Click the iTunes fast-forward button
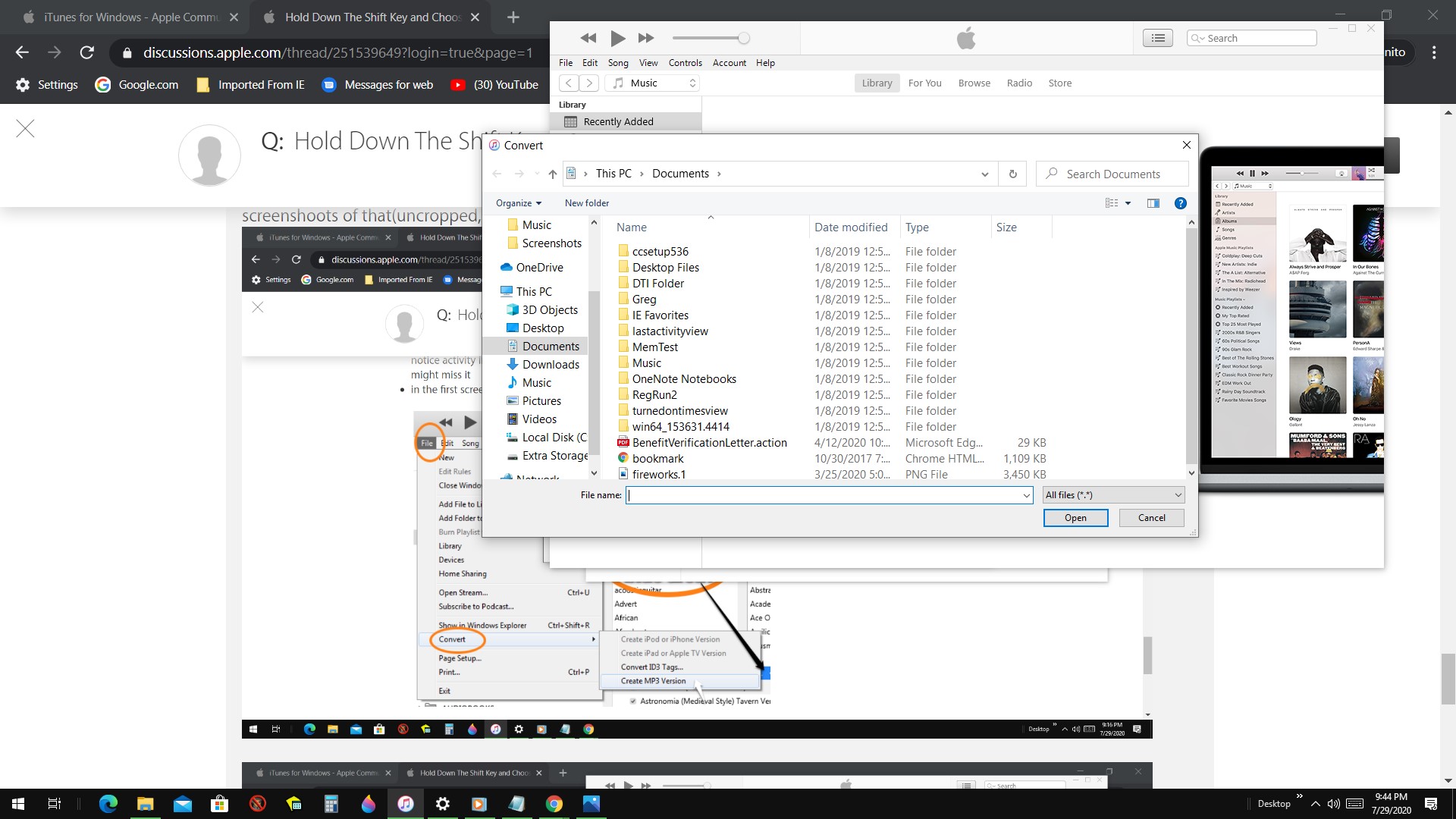 [645, 38]
